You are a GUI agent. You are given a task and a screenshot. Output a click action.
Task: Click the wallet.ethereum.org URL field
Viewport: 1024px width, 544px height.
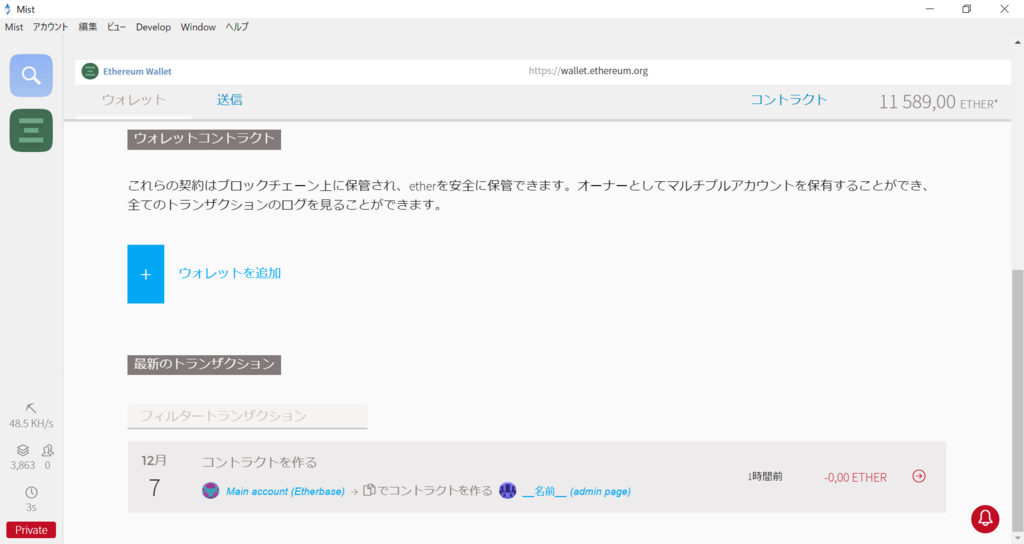pyautogui.click(x=588, y=71)
